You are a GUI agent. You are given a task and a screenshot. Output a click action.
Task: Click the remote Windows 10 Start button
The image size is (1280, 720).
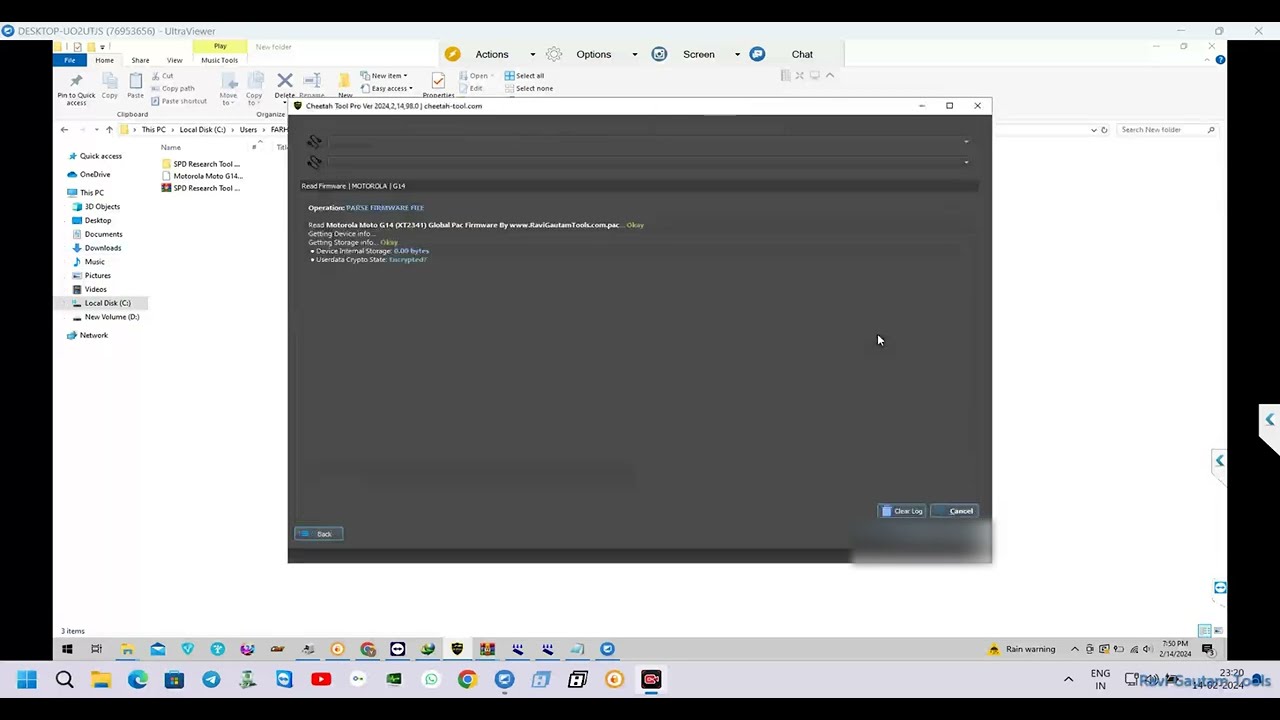click(67, 649)
